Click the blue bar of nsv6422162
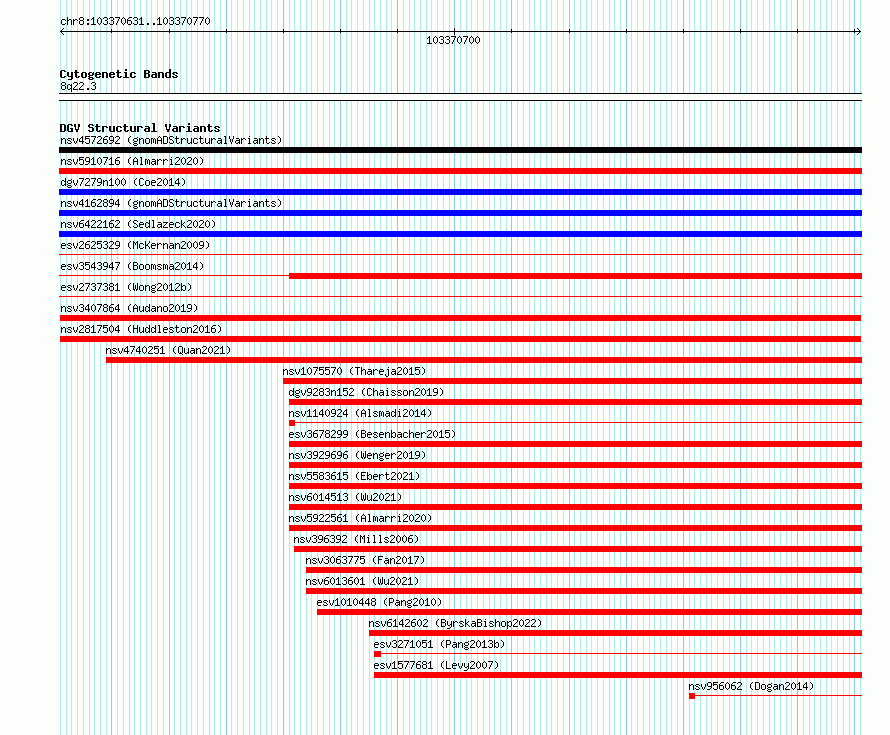 click(460, 234)
